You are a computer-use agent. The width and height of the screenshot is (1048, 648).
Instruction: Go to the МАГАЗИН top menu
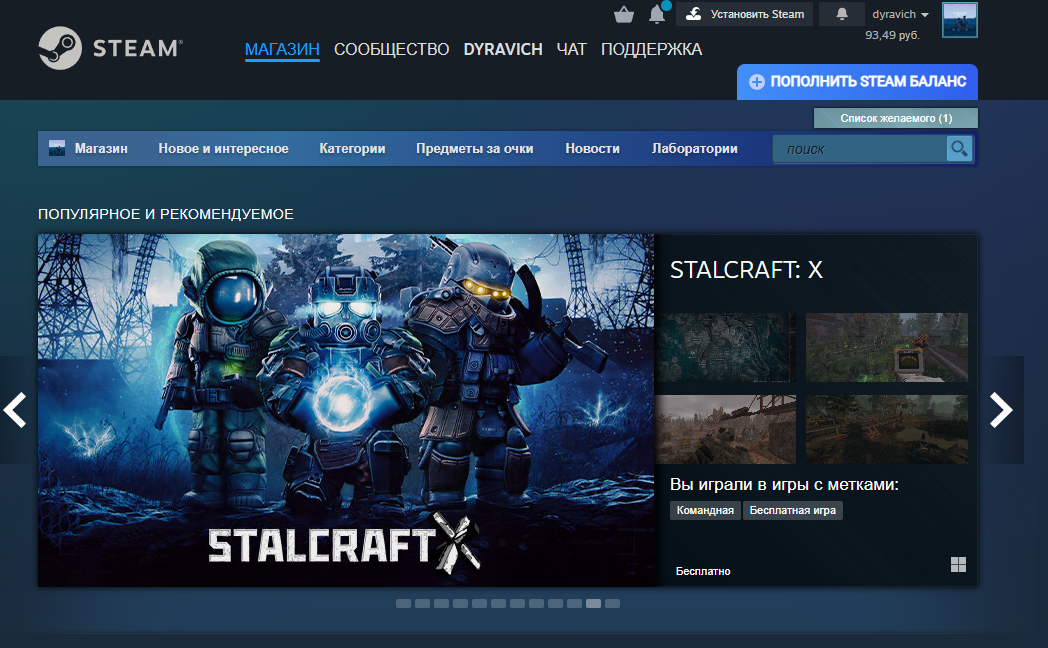click(282, 49)
